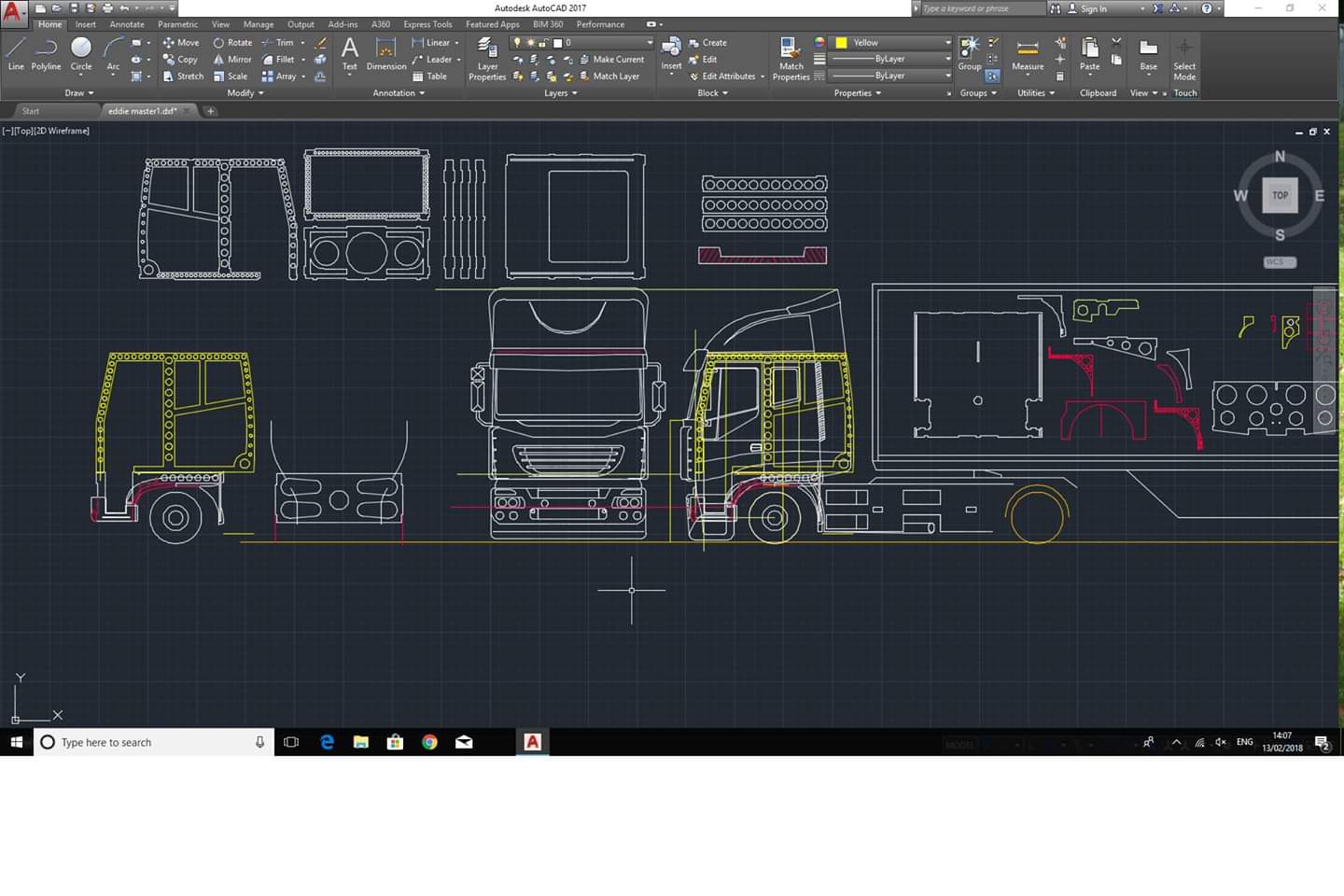Click the Group objects tool
1344x896 pixels.
(970, 54)
